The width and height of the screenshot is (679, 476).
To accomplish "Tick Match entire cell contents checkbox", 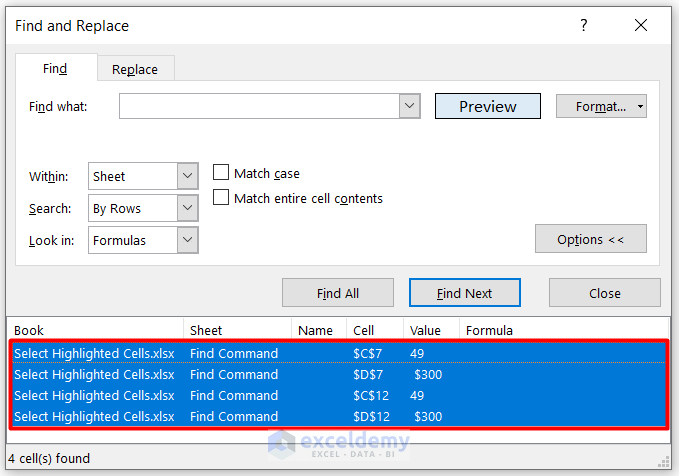I will [x=221, y=197].
